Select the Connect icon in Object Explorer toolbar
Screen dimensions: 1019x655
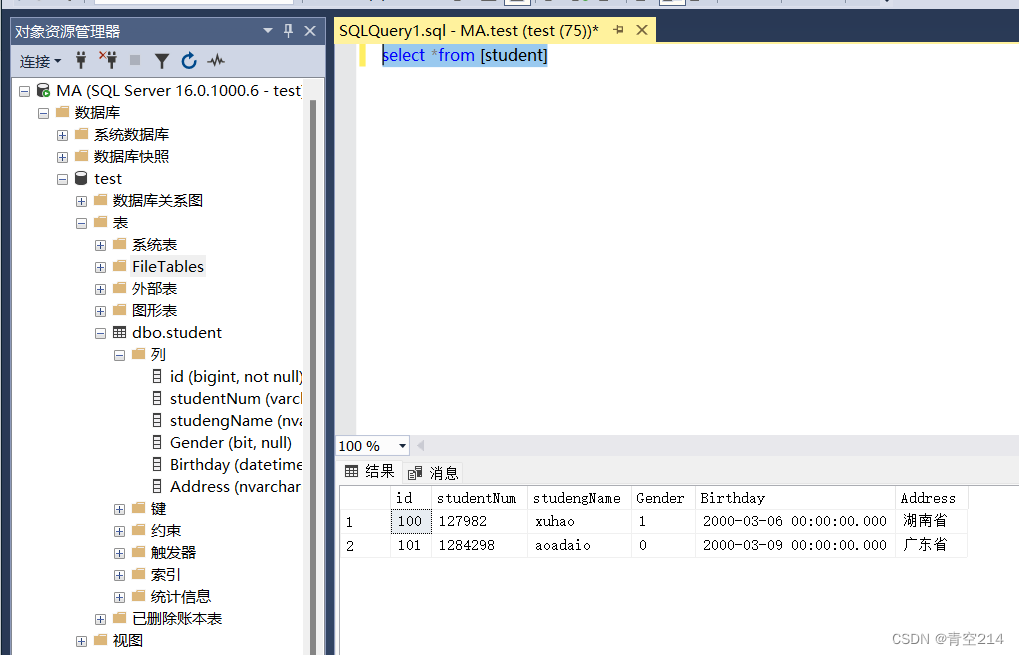pos(80,61)
